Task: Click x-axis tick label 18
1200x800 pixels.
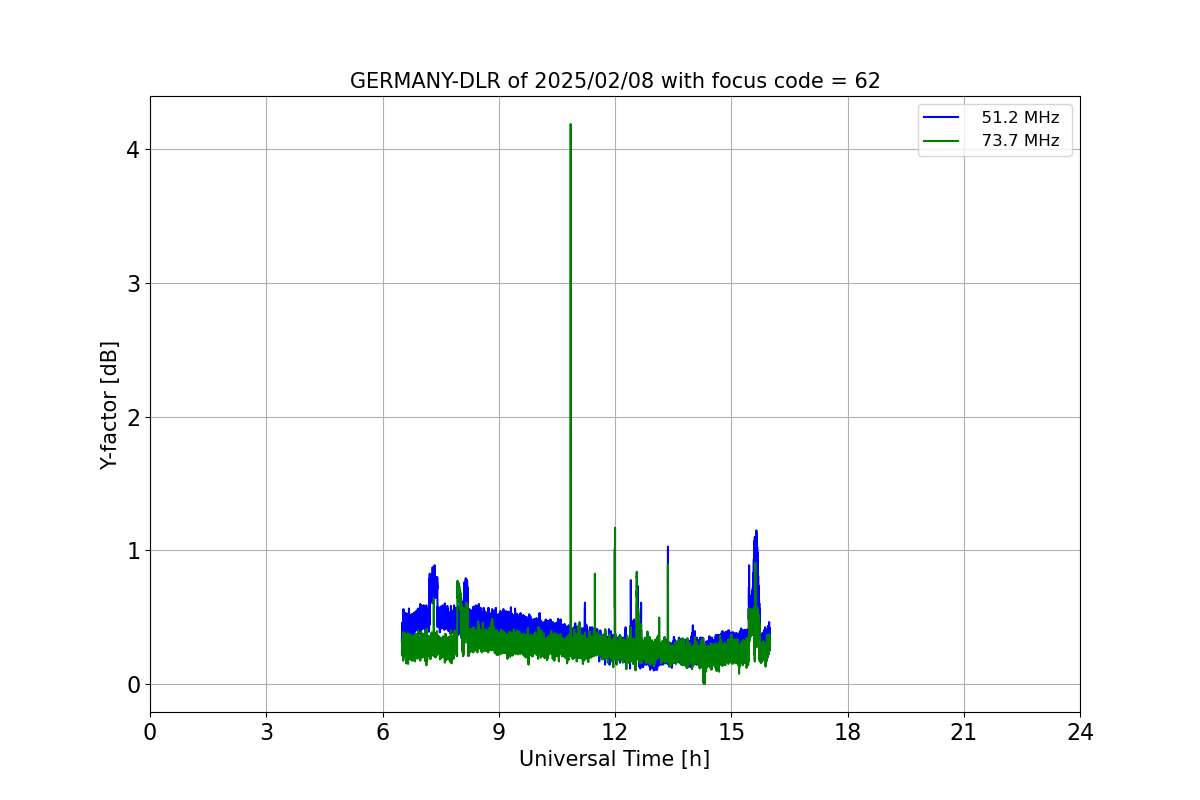Action: pyautogui.click(x=848, y=732)
